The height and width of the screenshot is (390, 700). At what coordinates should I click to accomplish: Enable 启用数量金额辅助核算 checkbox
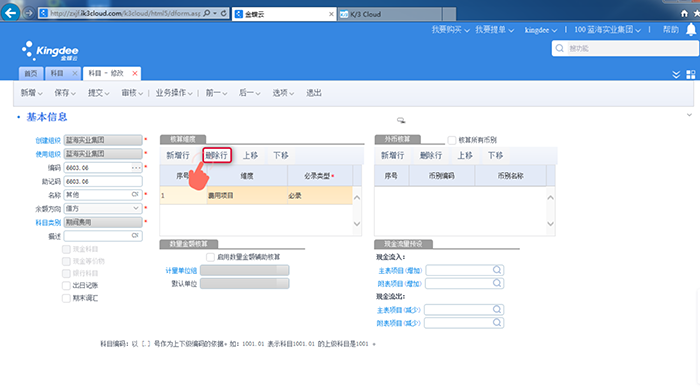point(210,257)
